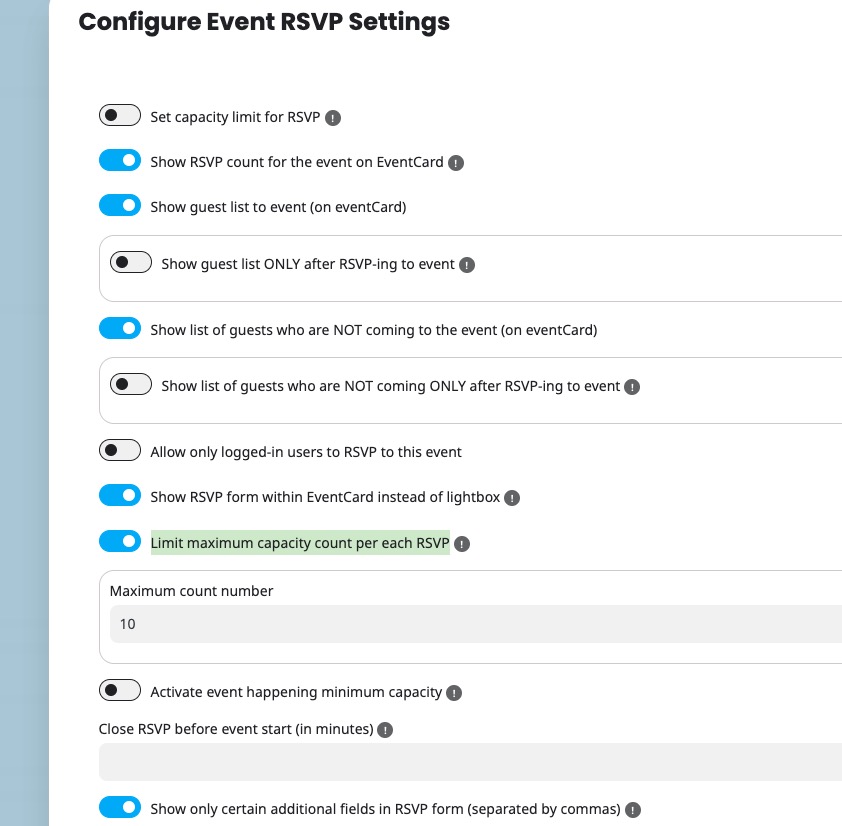
Task: Click info icon for guest list ONLY after RSVP-ing
Action: [x=467, y=266]
